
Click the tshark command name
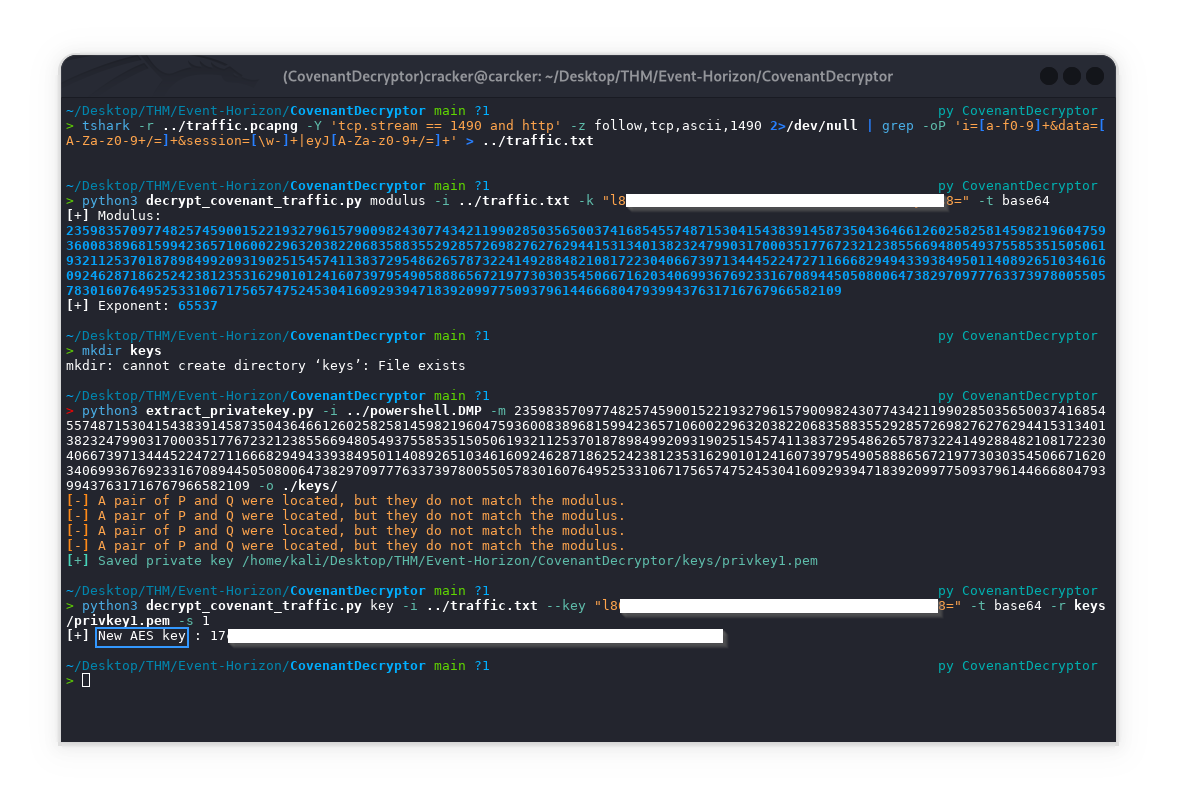pyautogui.click(x=105, y=126)
